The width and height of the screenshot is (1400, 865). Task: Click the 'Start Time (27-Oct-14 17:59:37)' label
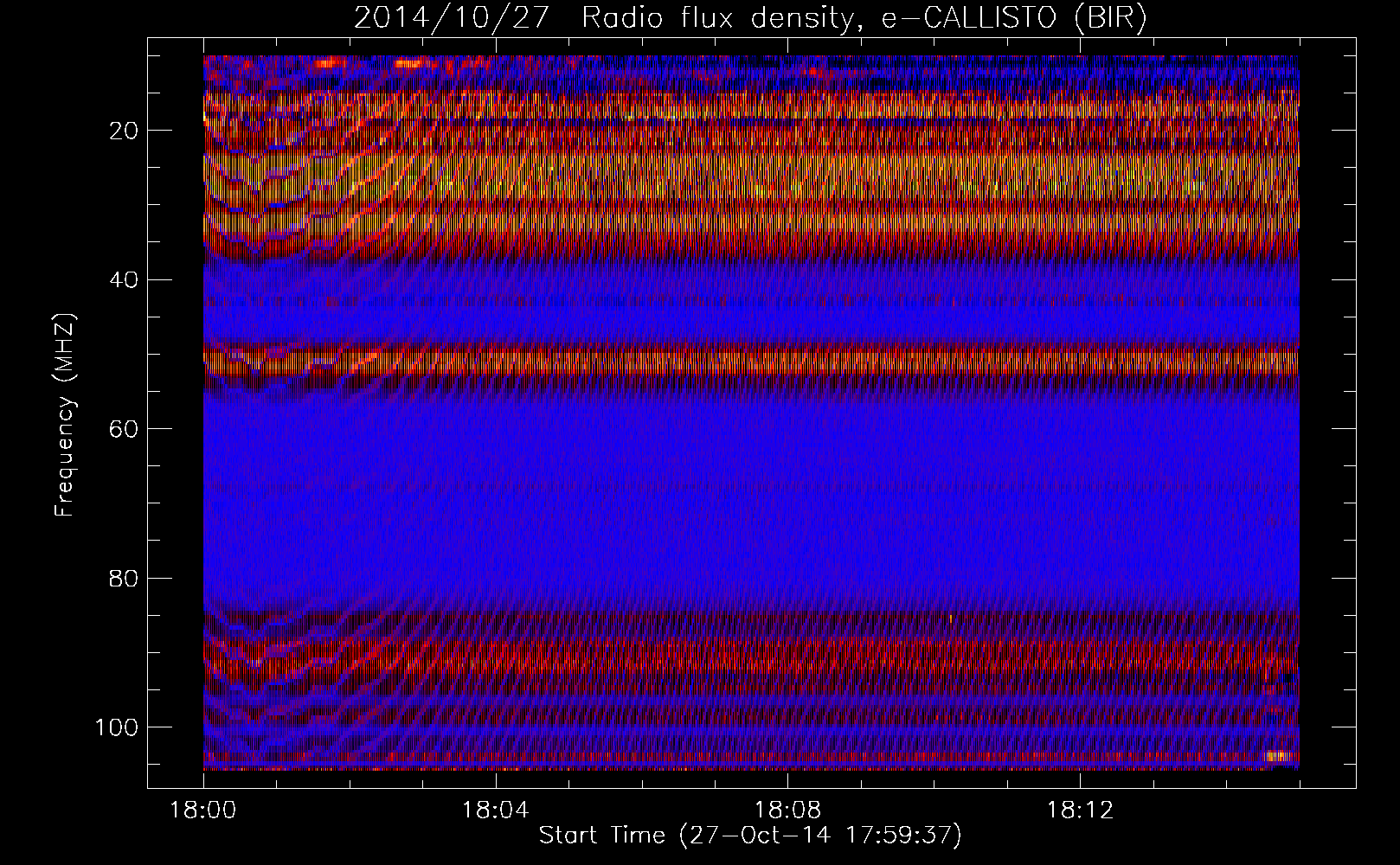[x=750, y=836]
